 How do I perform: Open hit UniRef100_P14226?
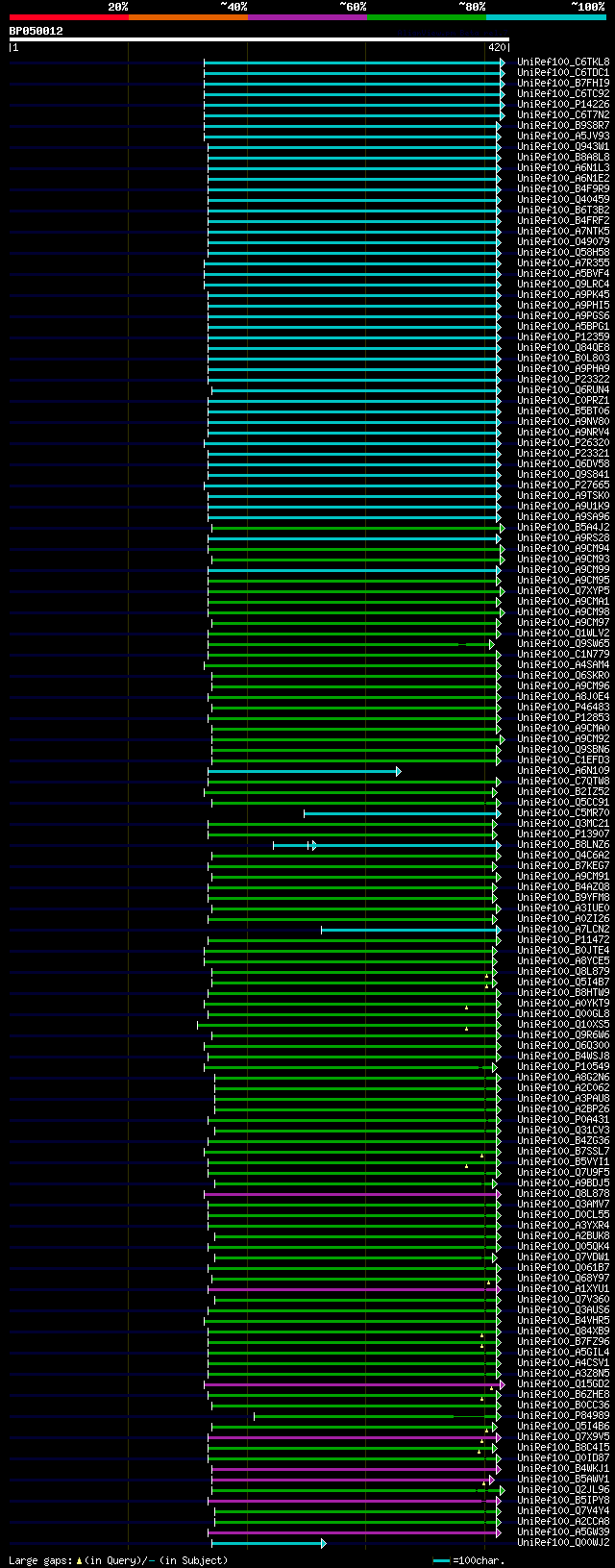(x=563, y=104)
